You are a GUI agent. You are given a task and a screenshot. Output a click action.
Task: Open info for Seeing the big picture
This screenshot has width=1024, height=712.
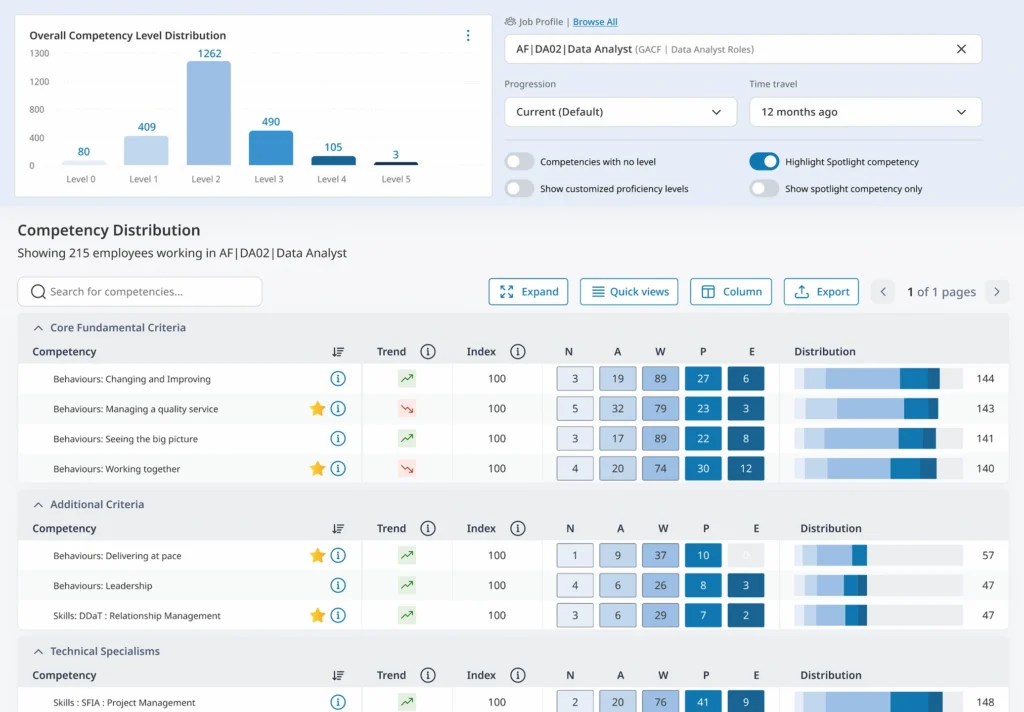point(338,439)
